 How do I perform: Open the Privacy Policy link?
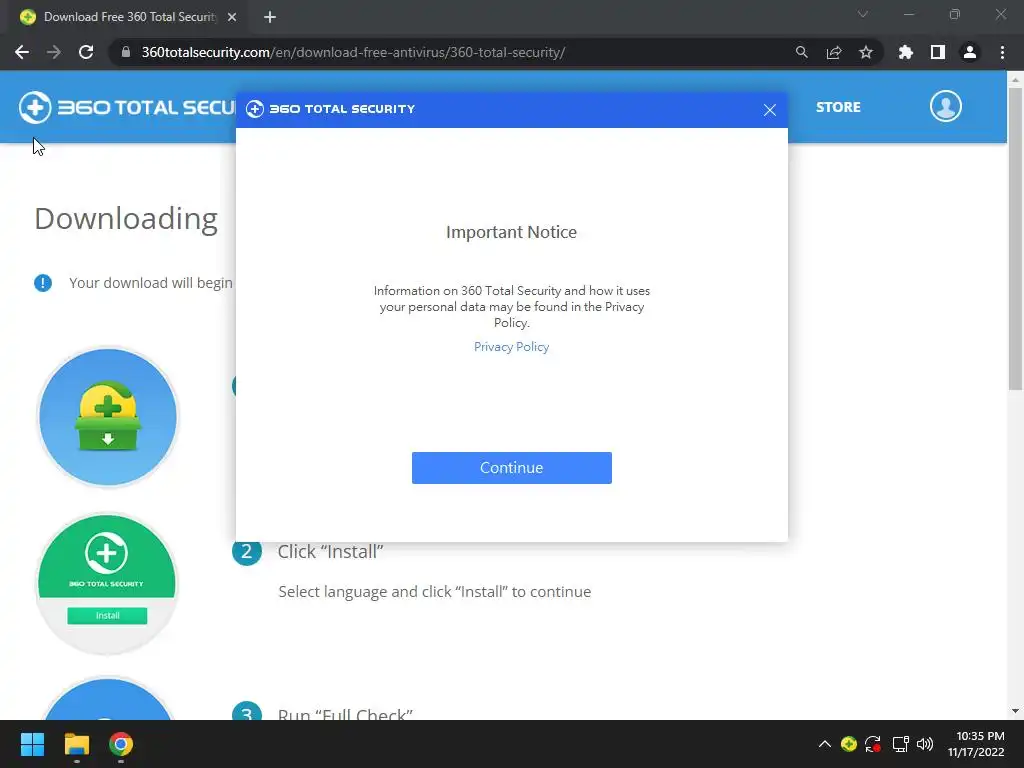pos(511,347)
